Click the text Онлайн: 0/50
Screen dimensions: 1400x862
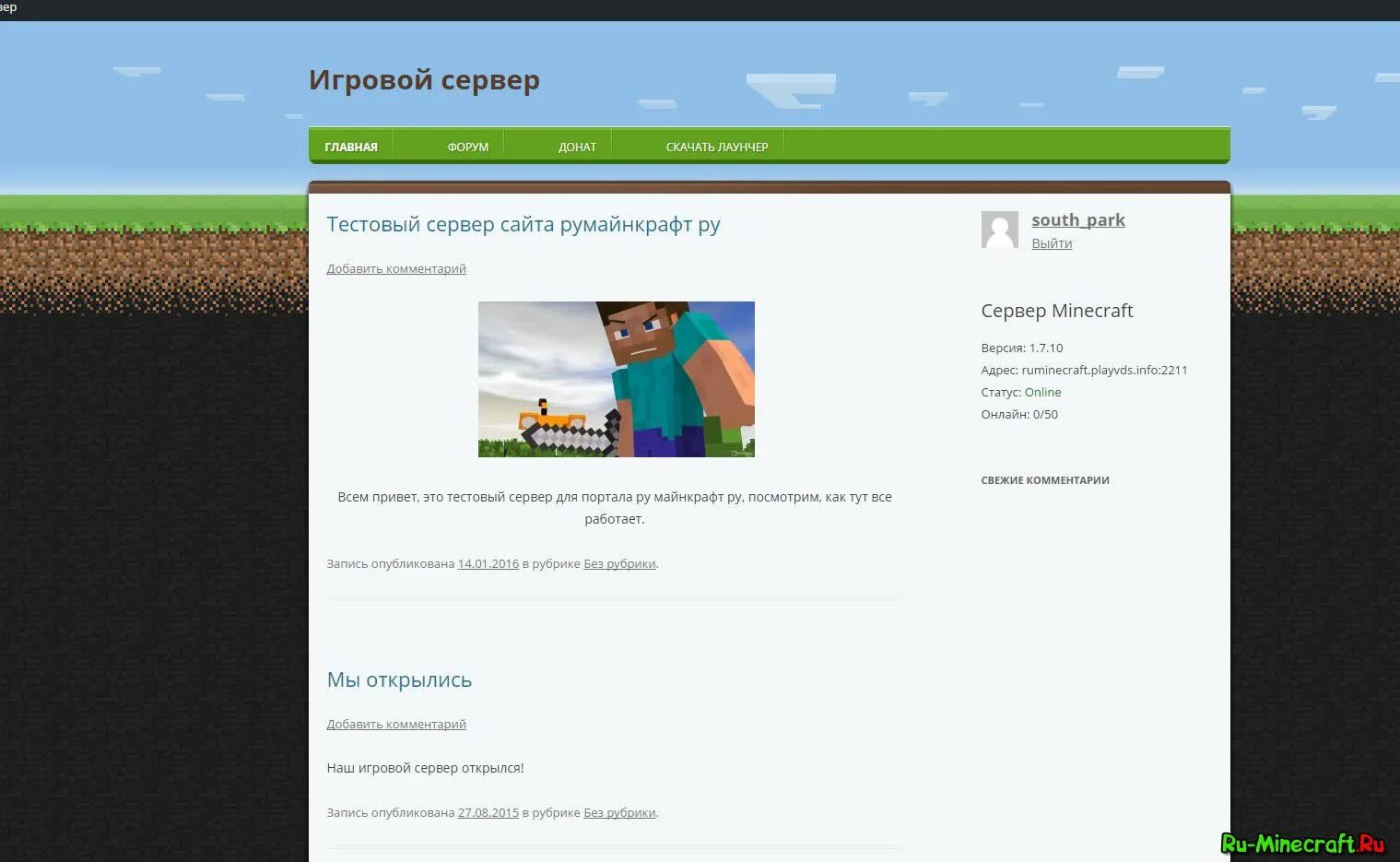coord(1019,414)
